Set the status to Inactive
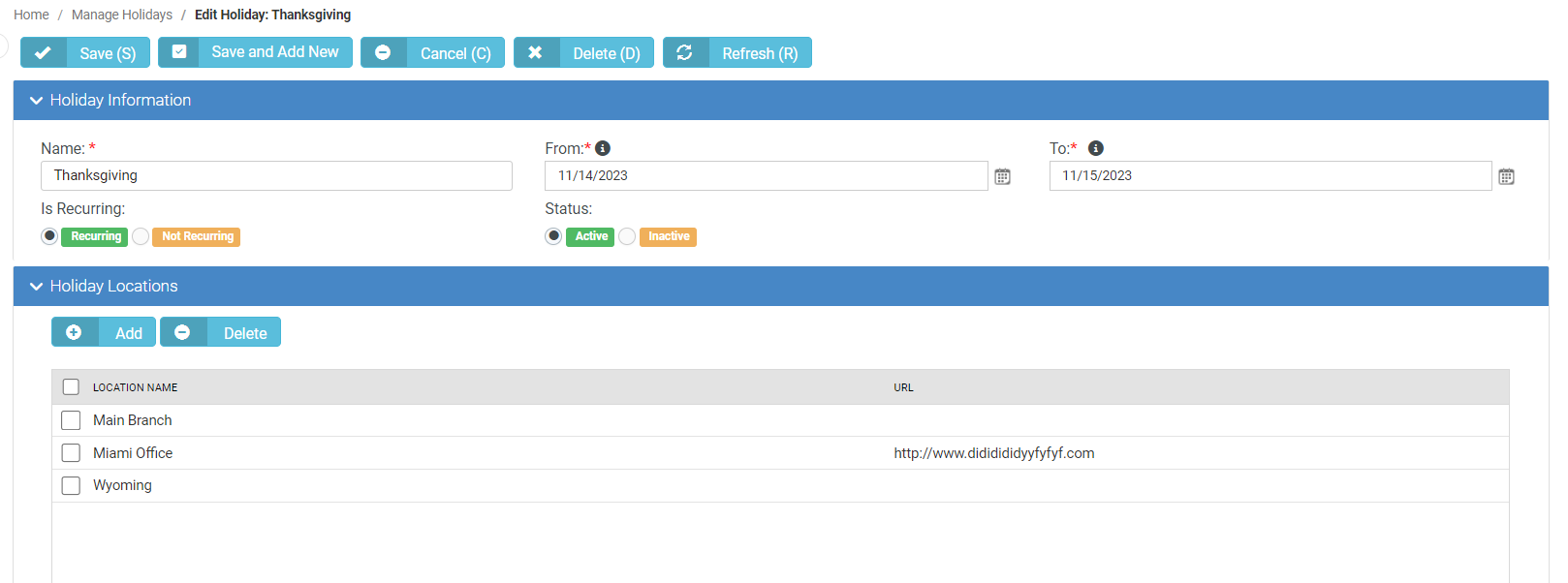 click(628, 236)
